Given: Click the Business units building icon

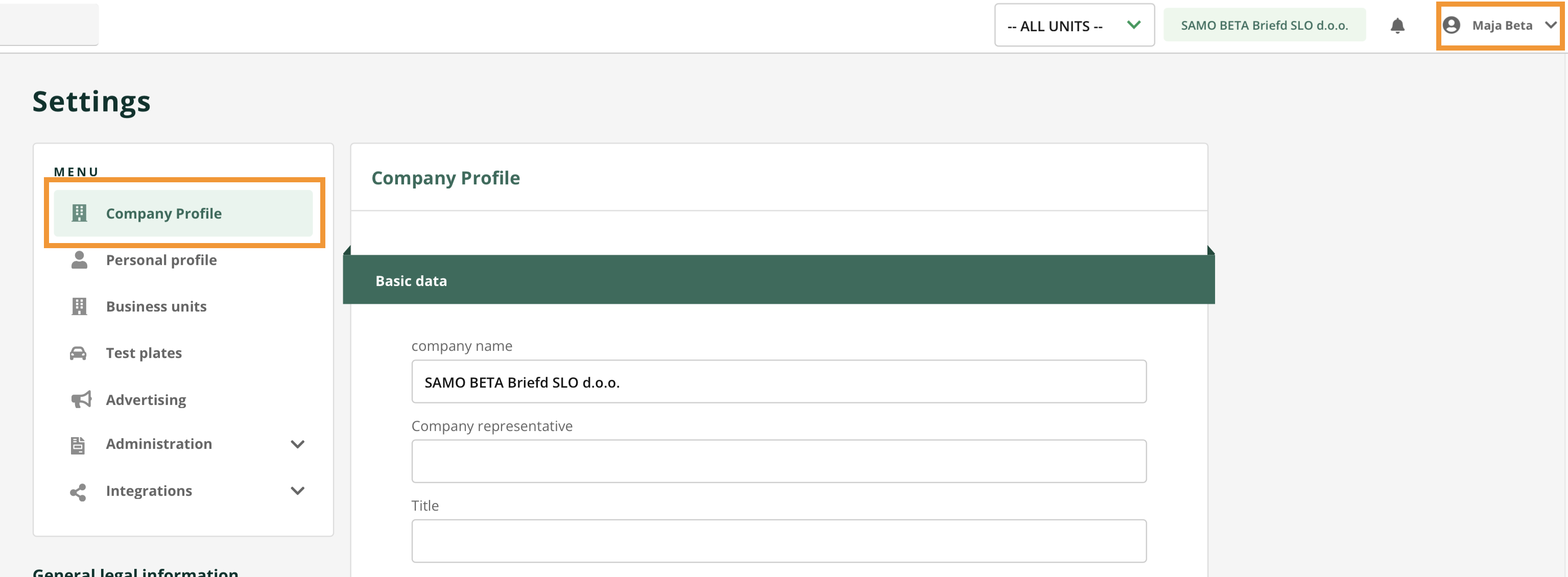Looking at the screenshot, I should coord(79,306).
